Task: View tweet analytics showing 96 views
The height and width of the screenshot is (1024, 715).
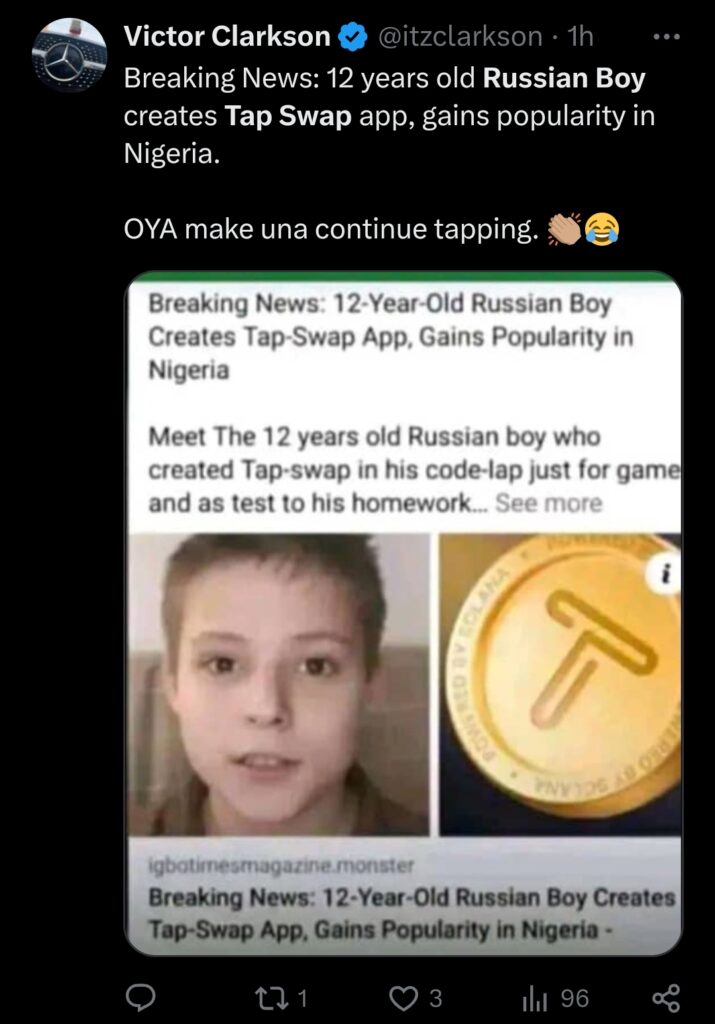Action: (x=556, y=998)
